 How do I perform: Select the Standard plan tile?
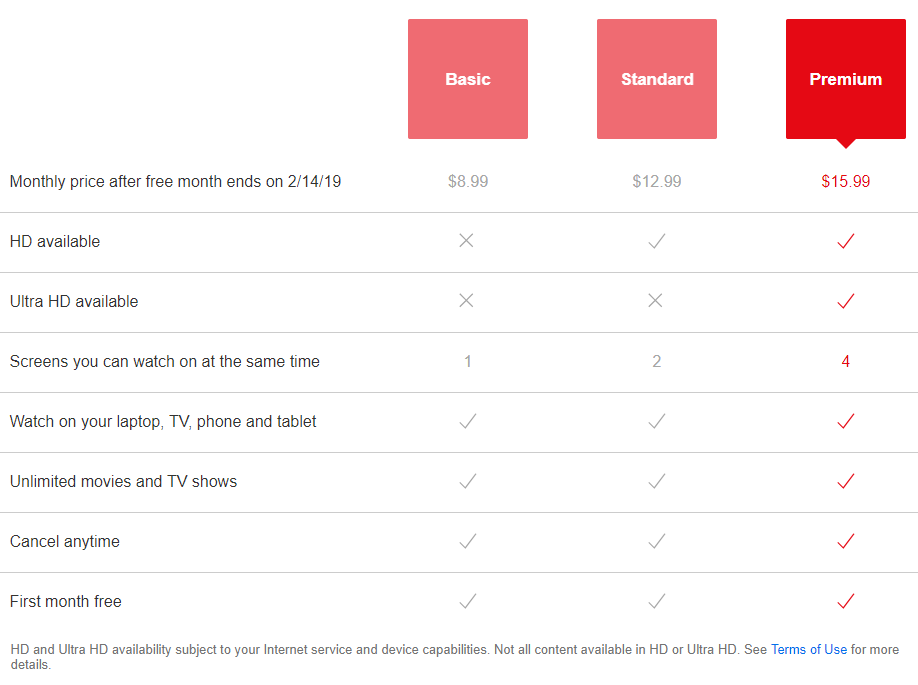click(x=657, y=79)
